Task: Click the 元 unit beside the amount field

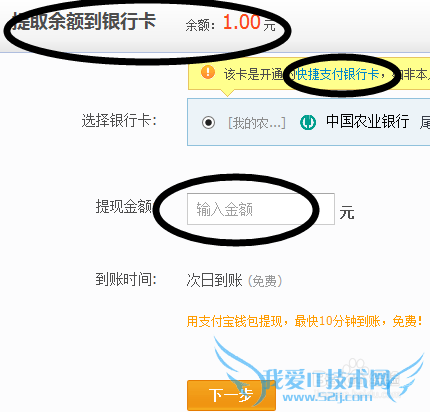Action: point(347,212)
